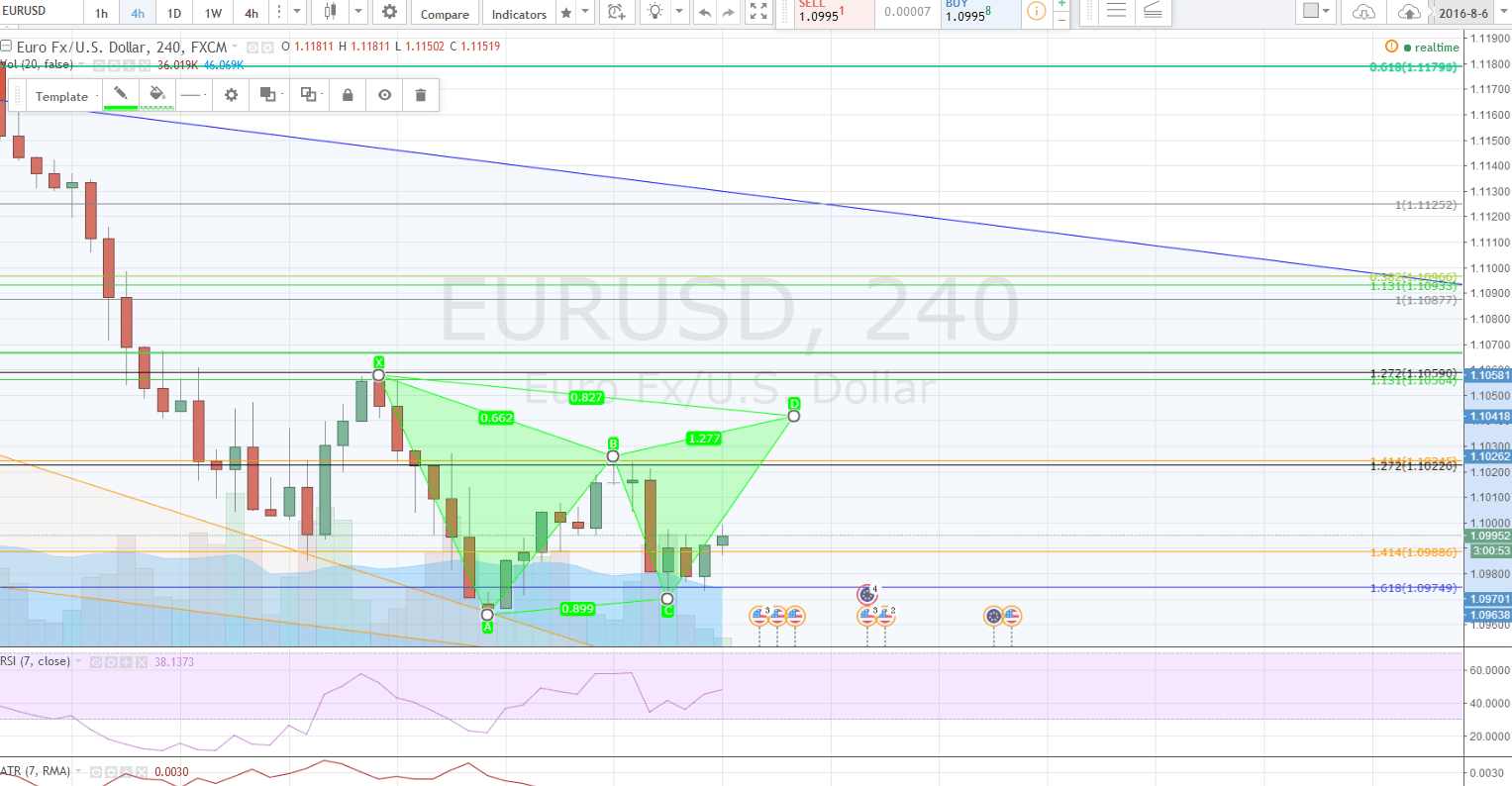Expand the chart style dropdown arrow
This screenshot has width=1512, height=786.
[x=358, y=12]
